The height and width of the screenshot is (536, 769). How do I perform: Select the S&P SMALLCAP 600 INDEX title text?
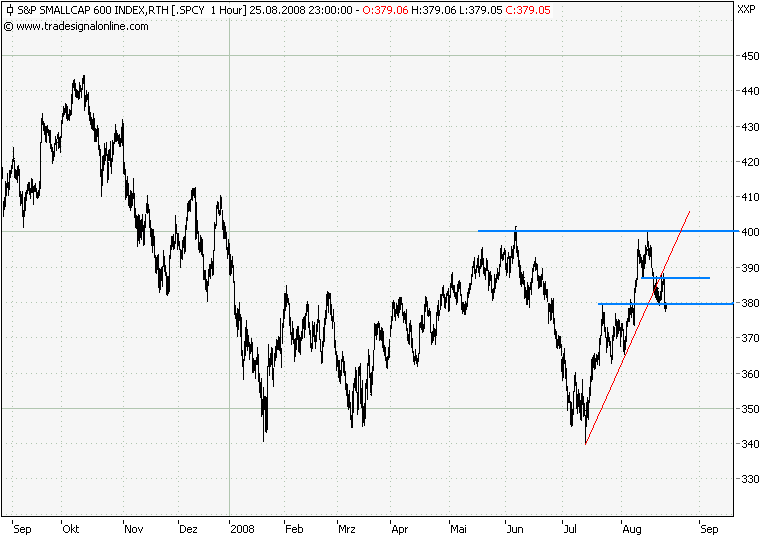81,10
